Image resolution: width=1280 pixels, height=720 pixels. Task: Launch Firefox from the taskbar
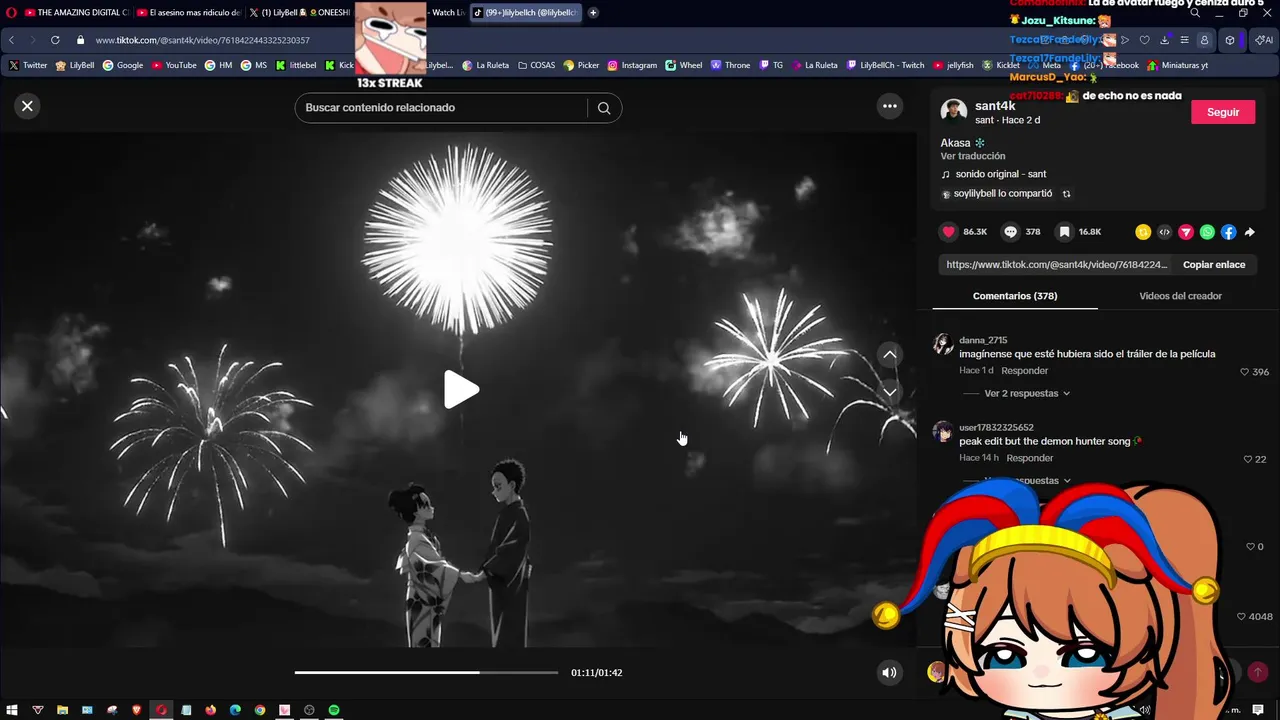[x=210, y=710]
